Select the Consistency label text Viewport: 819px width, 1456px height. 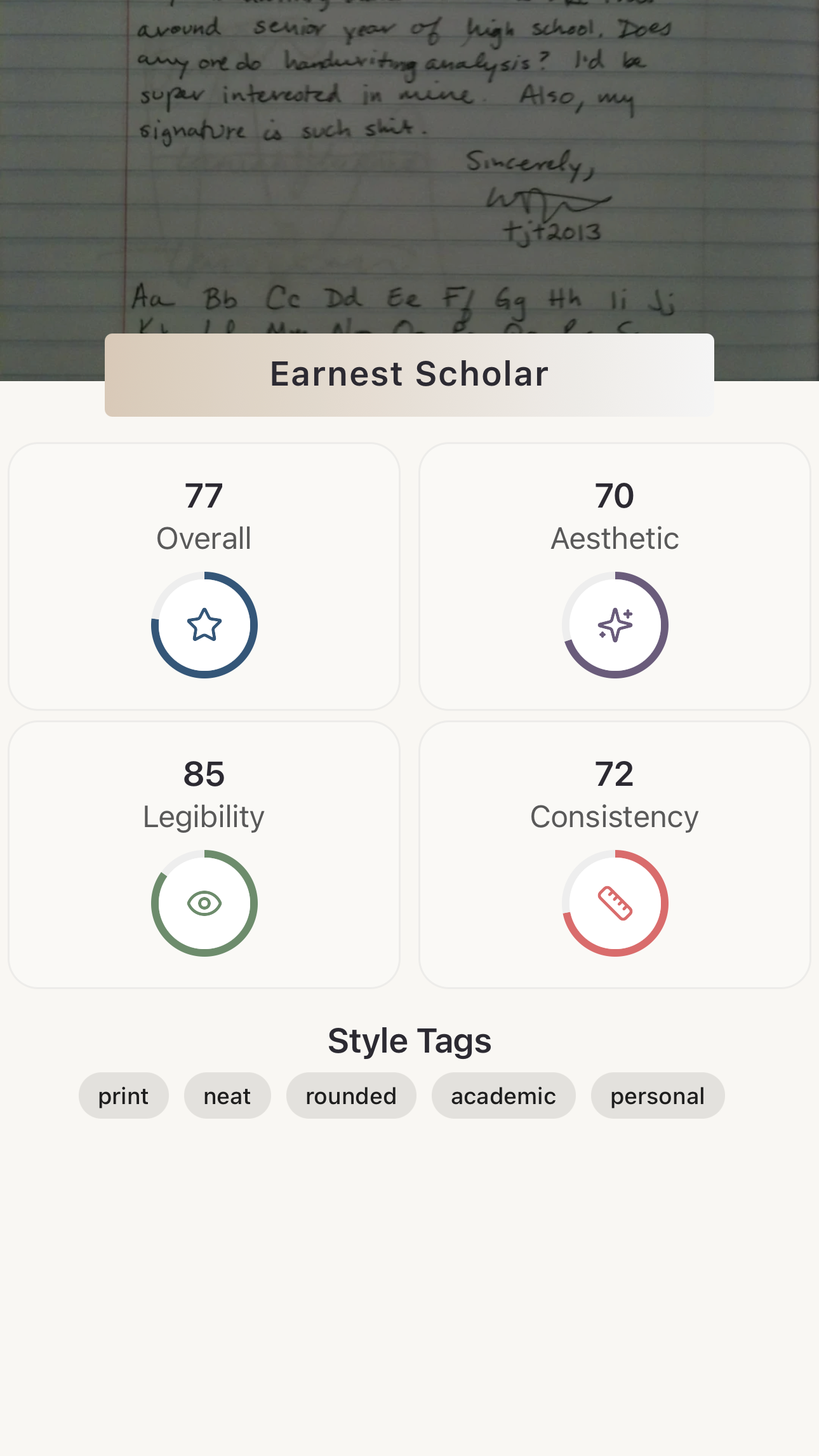coord(615,817)
